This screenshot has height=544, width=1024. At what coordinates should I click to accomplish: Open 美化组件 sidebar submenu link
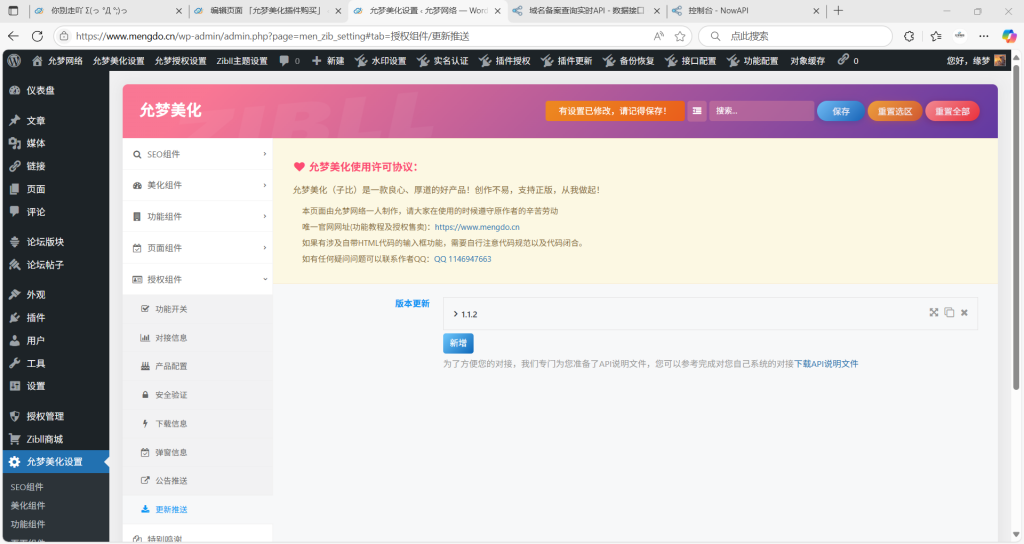coord(28,505)
